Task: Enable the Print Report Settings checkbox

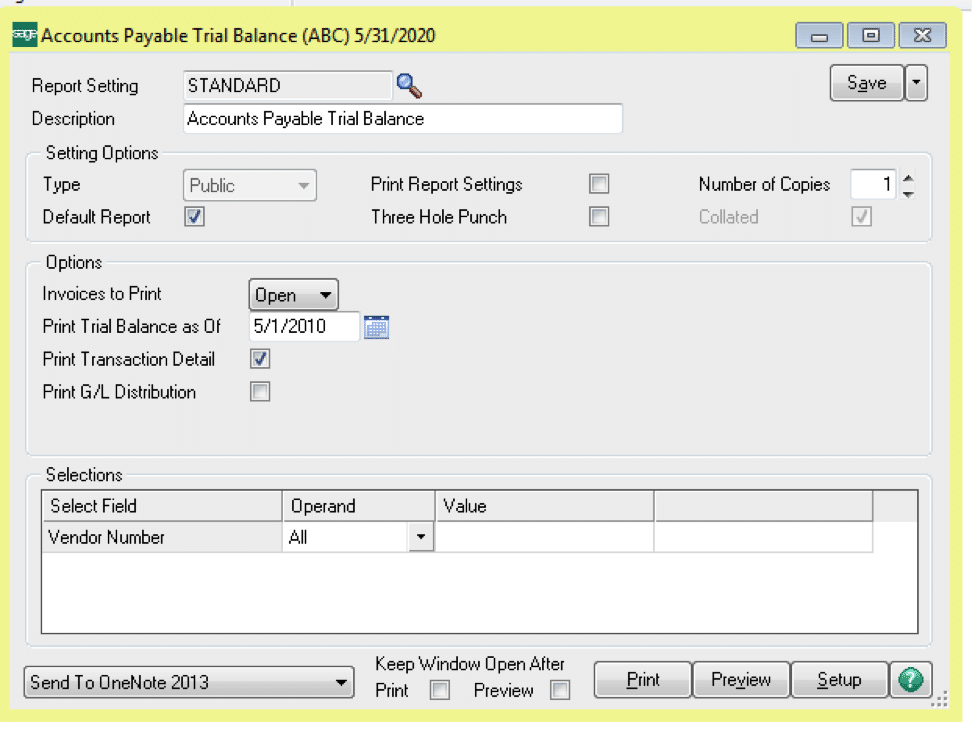Action: tap(599, 184)
